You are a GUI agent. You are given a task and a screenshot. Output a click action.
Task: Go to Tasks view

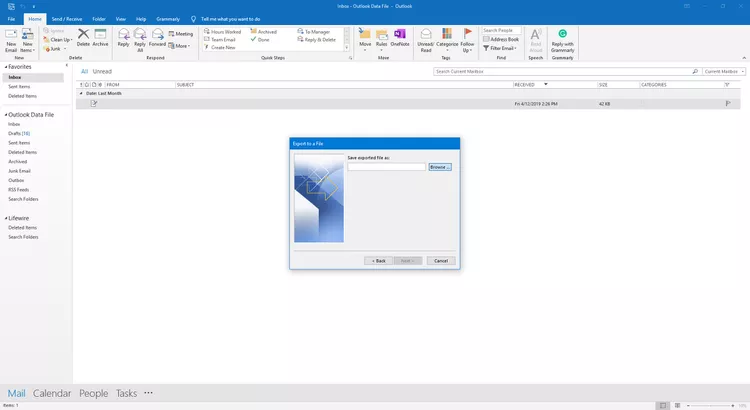point(126,393)
